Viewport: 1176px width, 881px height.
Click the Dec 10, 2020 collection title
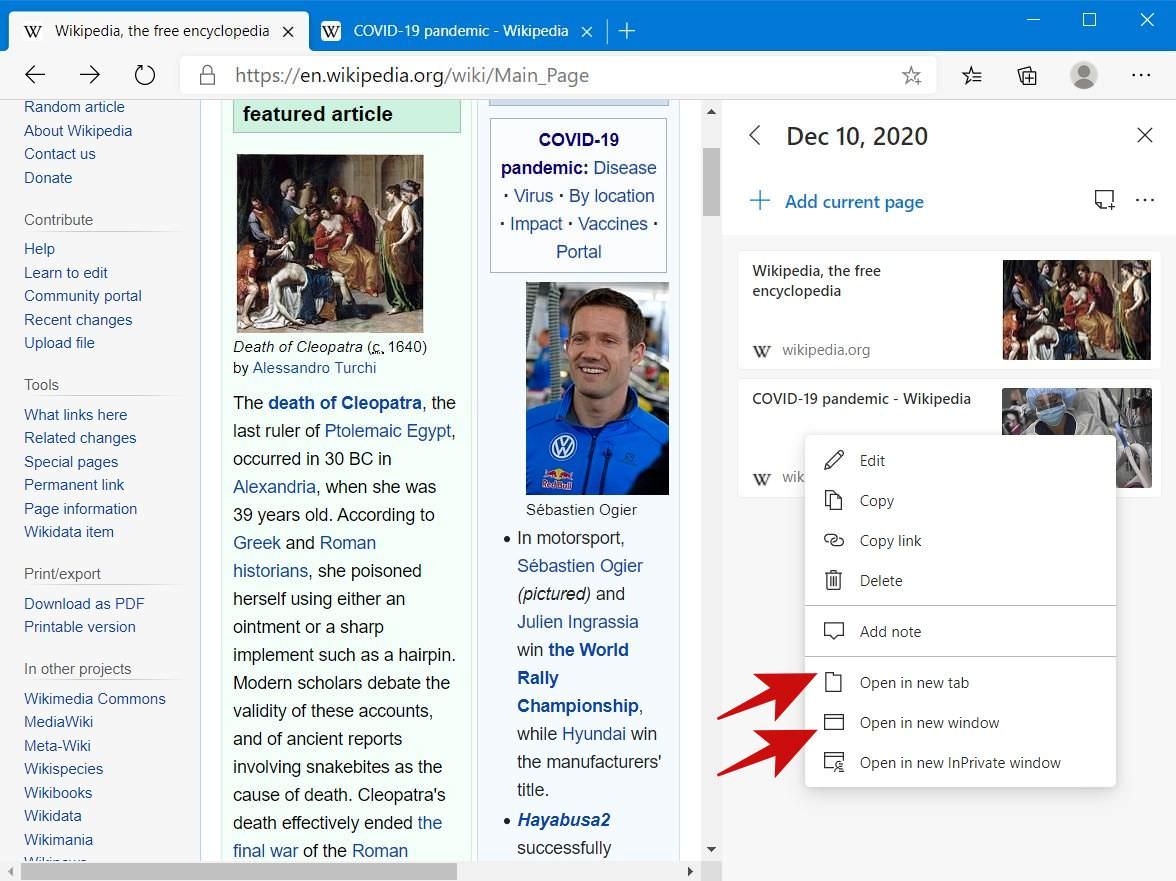pyautogui.click(x=856, y=136)
